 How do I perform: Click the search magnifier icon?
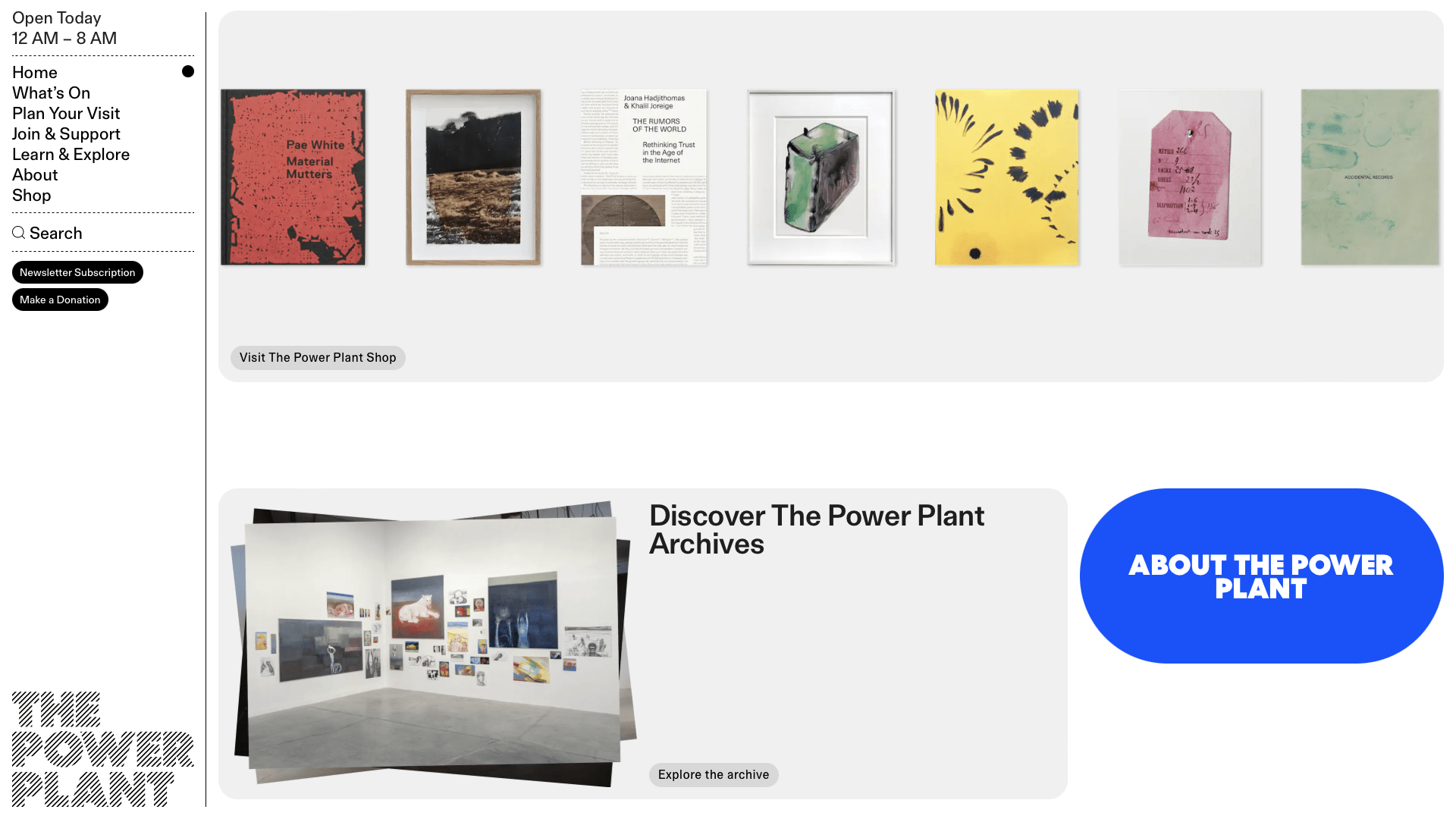click(x=19, y=233)
